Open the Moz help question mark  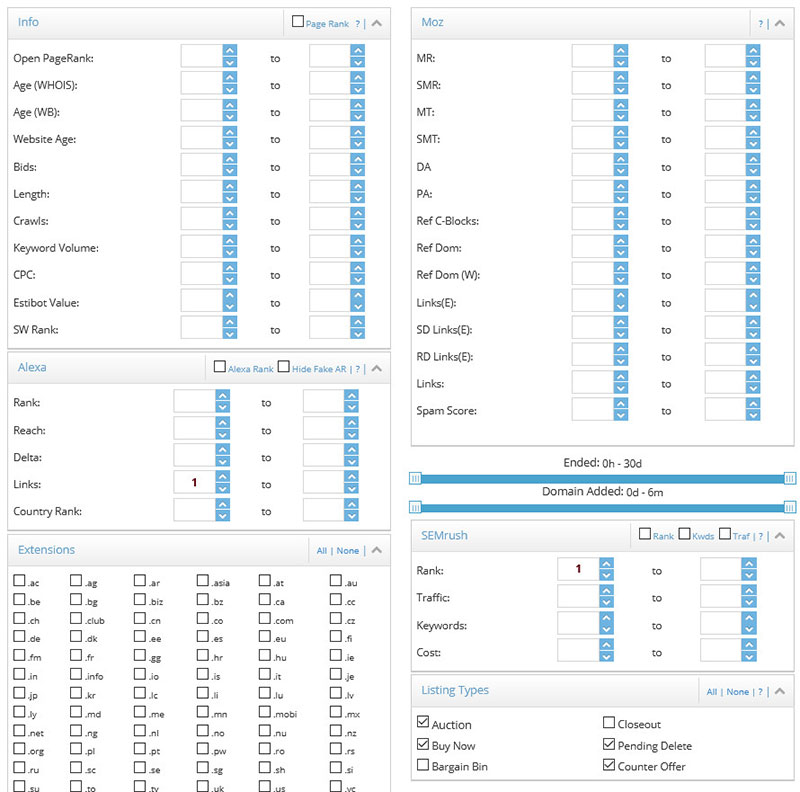pyautogui.click(x=760, y=23)
